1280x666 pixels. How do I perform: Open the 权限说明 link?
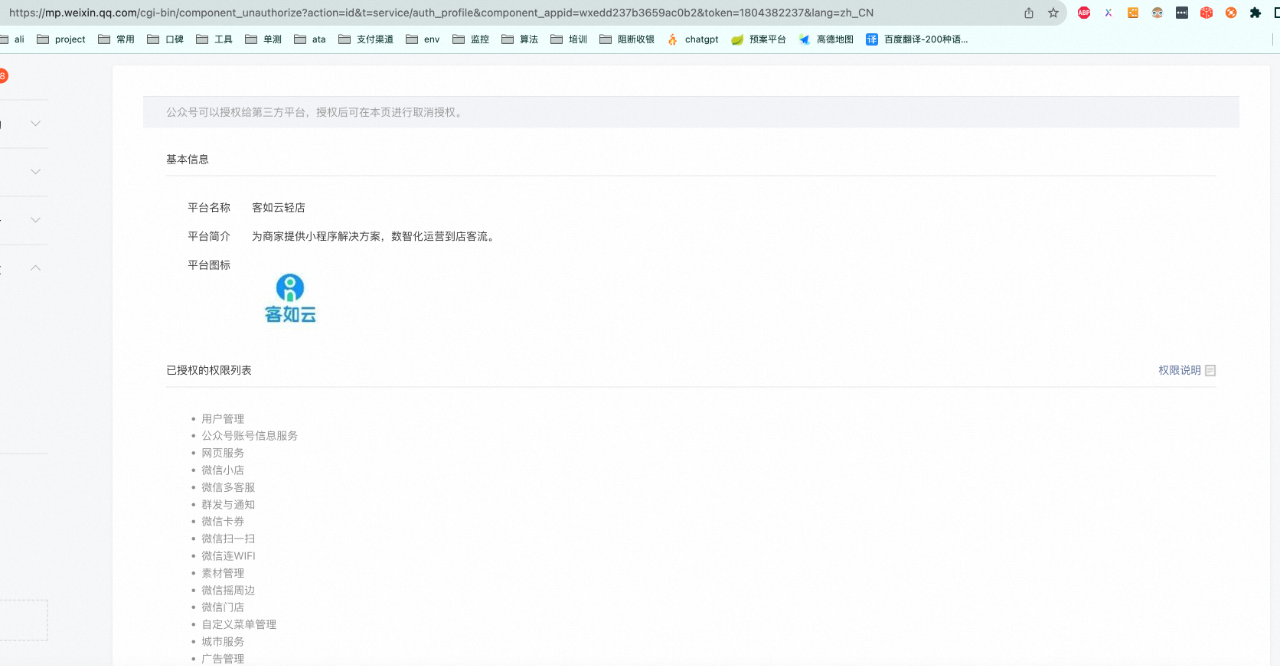click(x=1179, y=371)
